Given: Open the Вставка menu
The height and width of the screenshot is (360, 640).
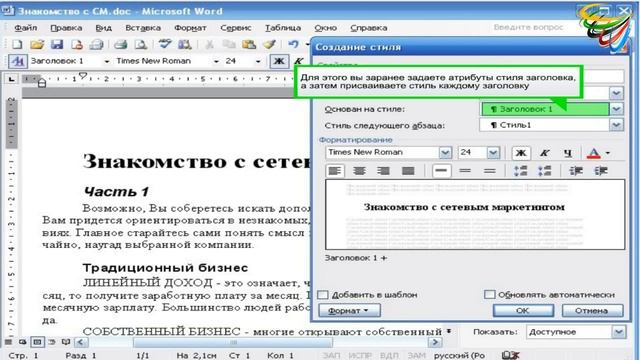Looking at the screenshot, I should click(143, 28).
